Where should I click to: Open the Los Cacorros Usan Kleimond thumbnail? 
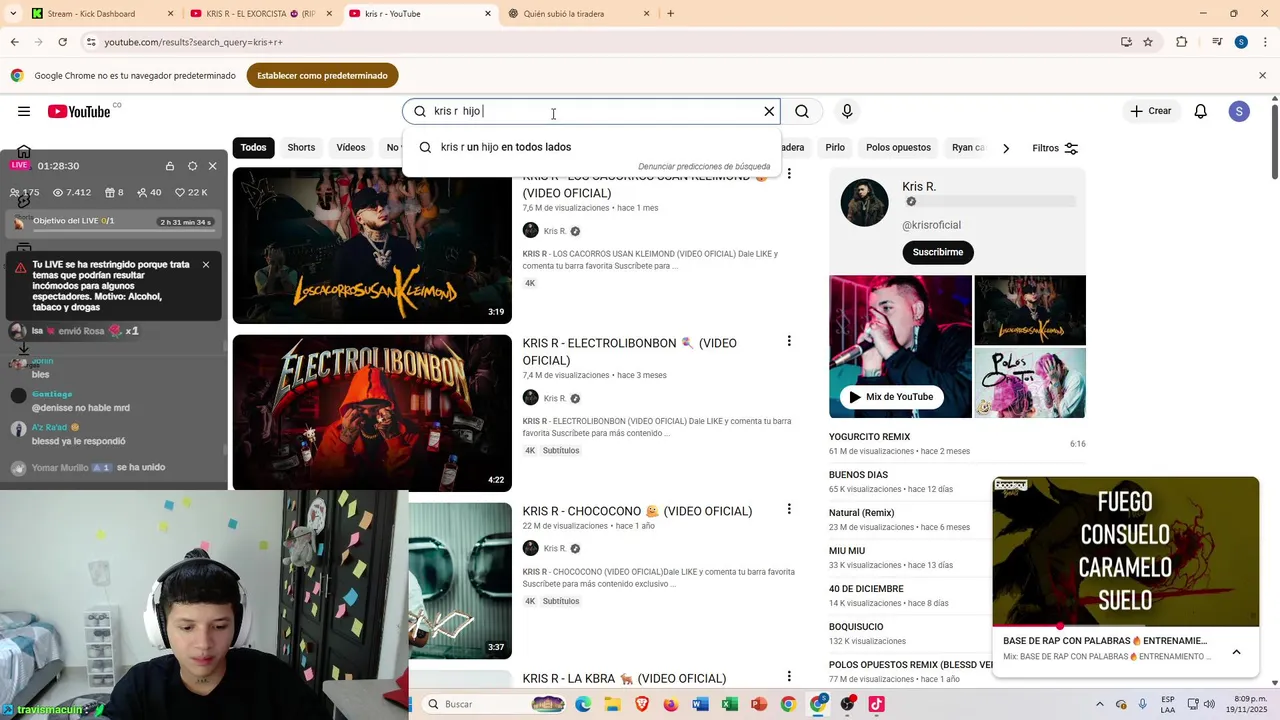click(x=372, y=245)
